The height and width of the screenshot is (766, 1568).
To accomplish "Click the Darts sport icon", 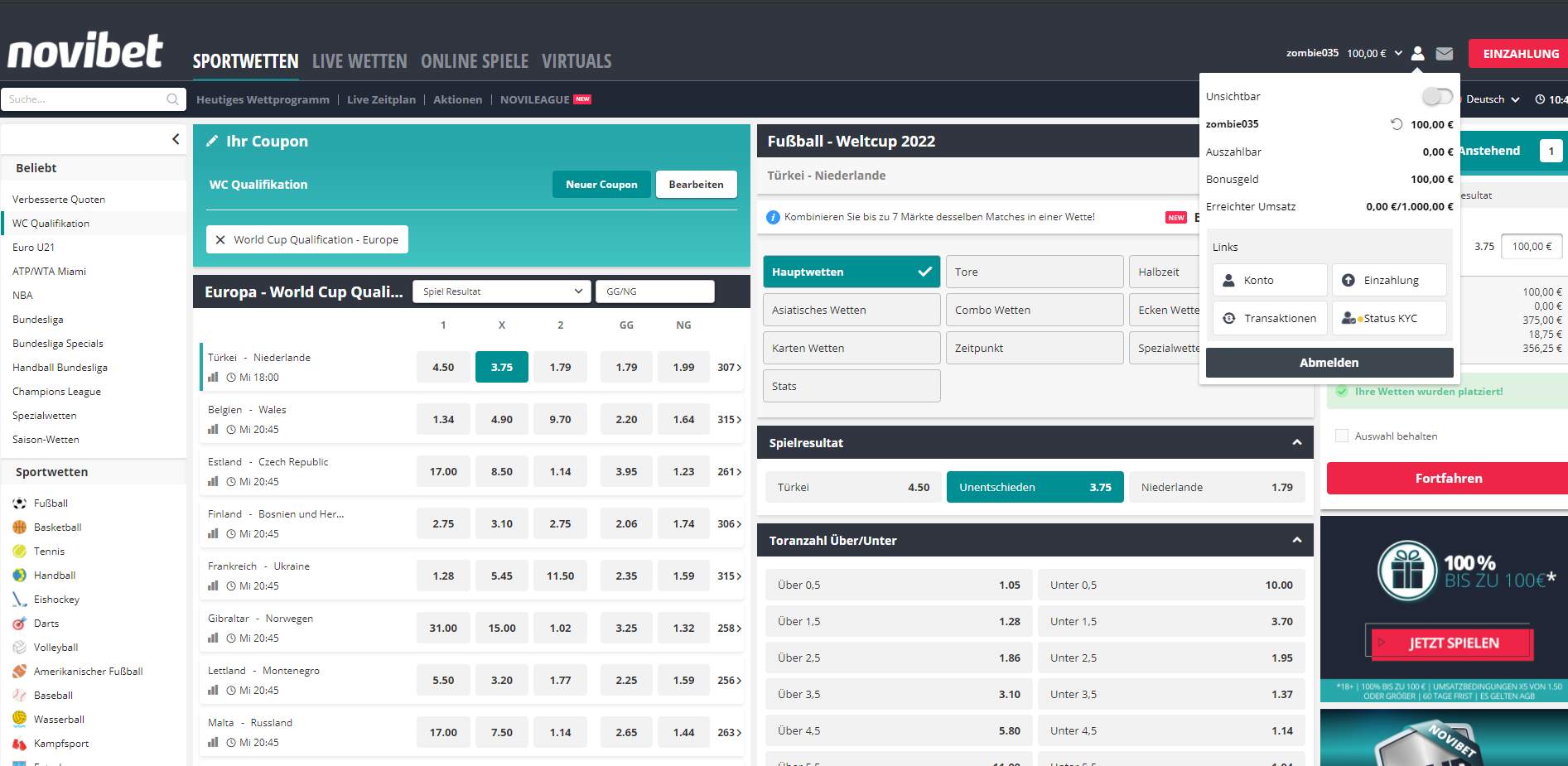I will [x=20, y=623].
